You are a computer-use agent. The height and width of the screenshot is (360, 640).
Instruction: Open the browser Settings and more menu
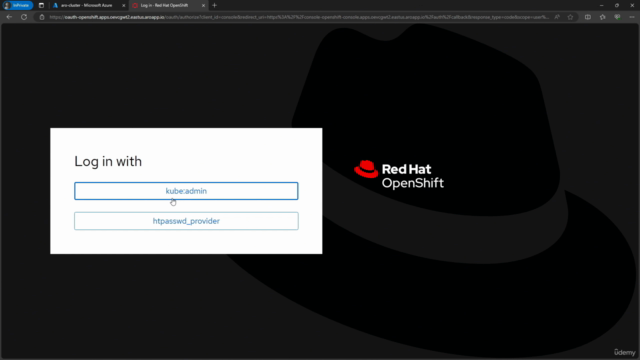632,17
